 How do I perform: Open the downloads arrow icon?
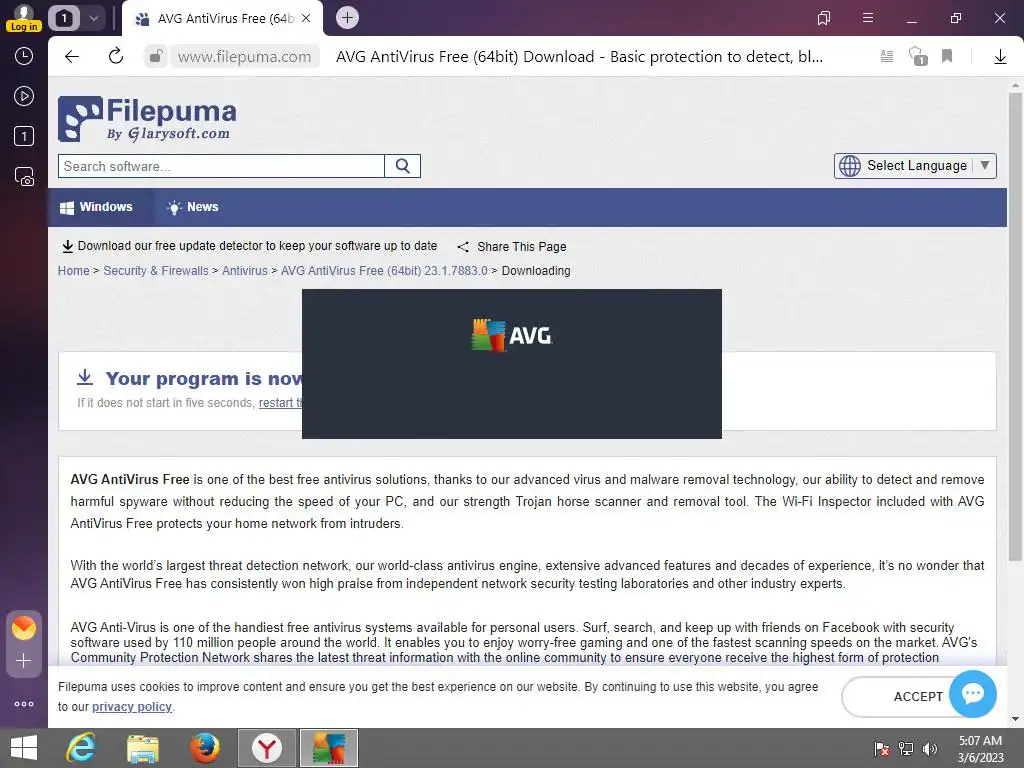[1000, 57]
